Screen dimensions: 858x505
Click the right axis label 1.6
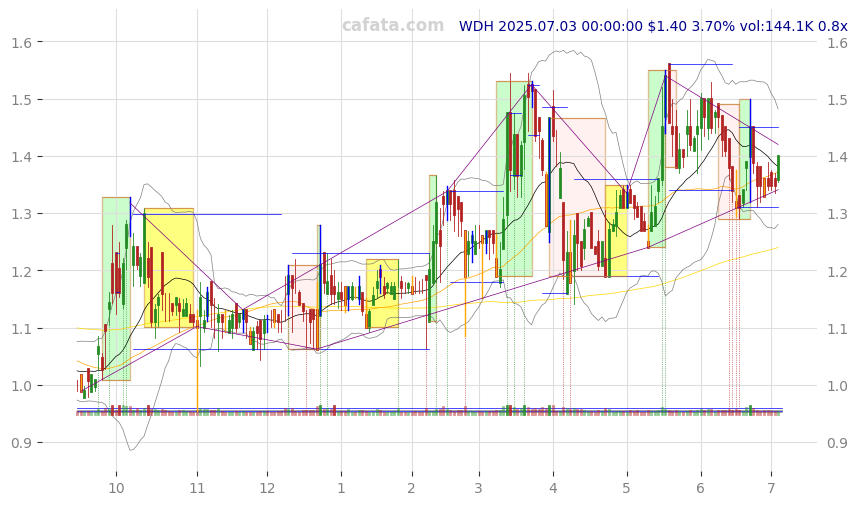[x=837, y=42]
